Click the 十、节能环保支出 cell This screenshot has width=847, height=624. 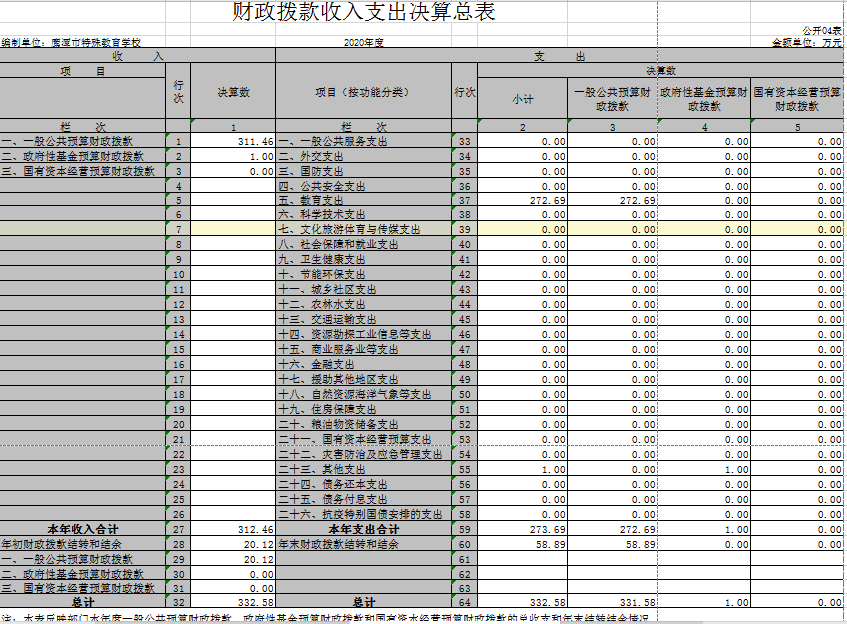tap(364, 274)
